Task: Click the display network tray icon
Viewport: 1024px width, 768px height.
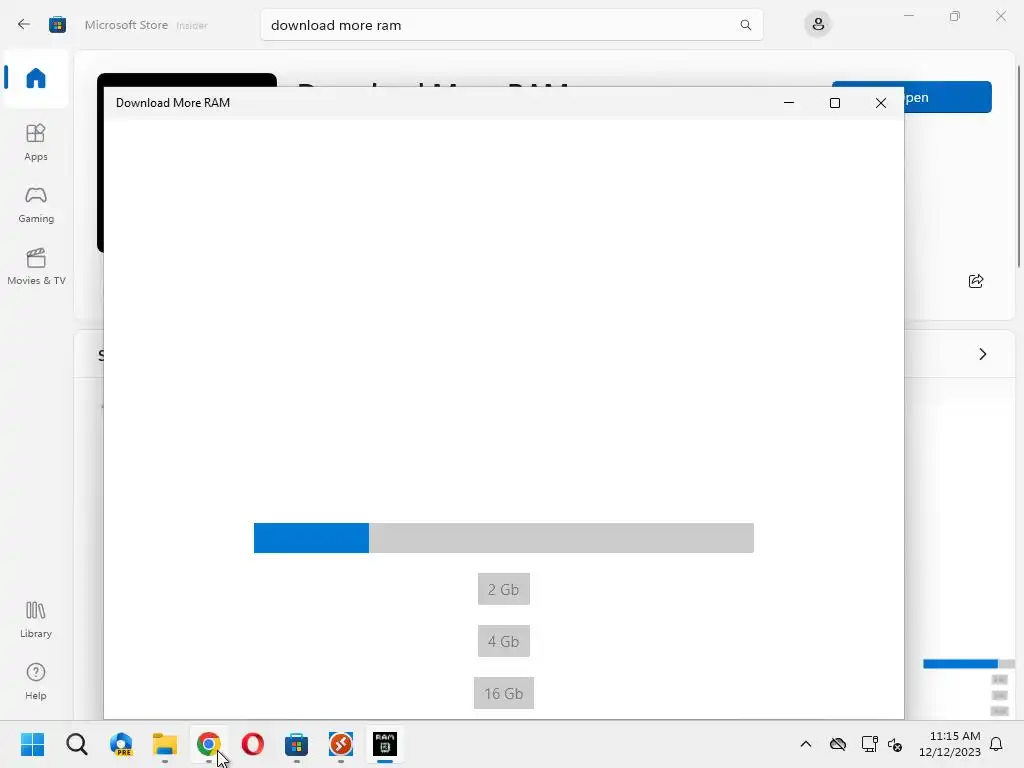Action: point(869,744)
